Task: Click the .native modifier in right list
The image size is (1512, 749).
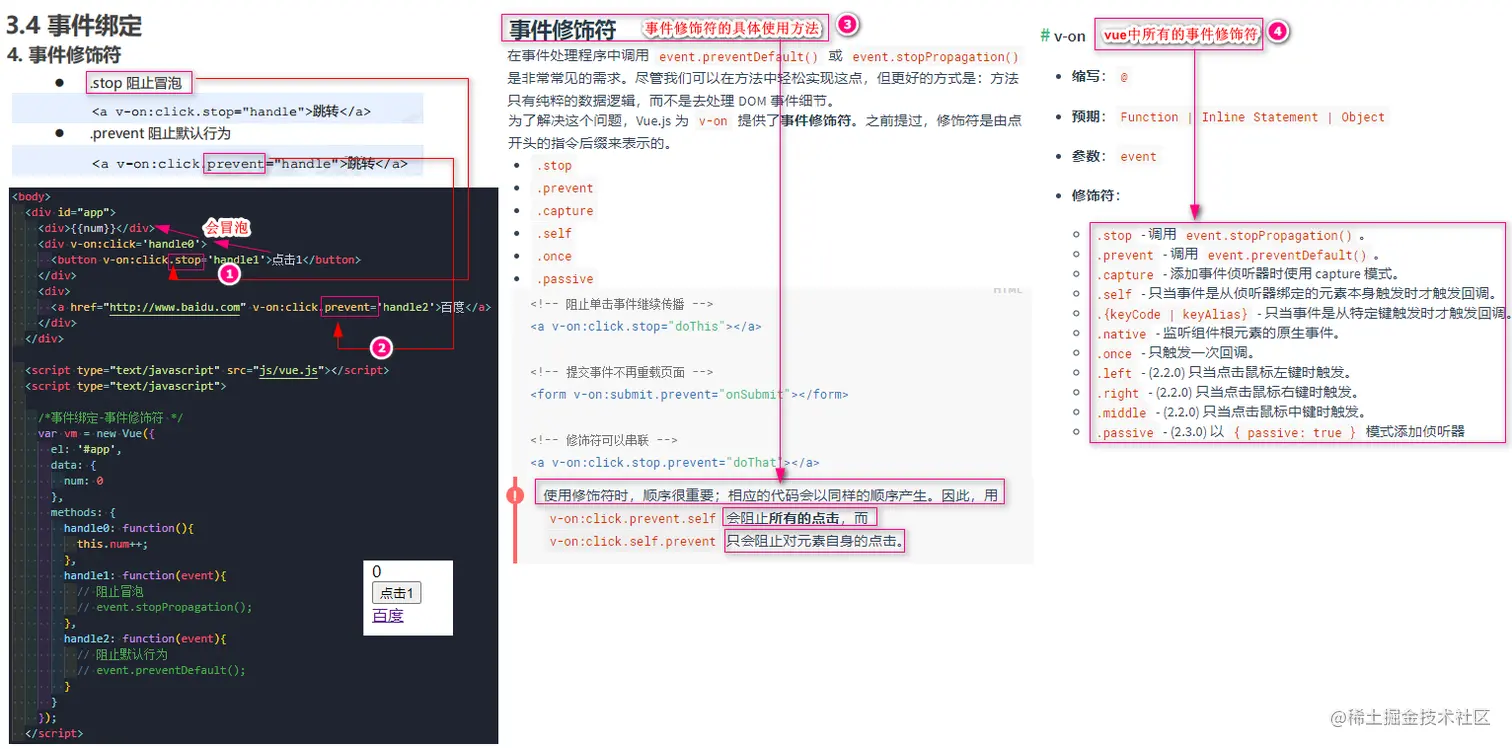Action: coord(1122,334)
